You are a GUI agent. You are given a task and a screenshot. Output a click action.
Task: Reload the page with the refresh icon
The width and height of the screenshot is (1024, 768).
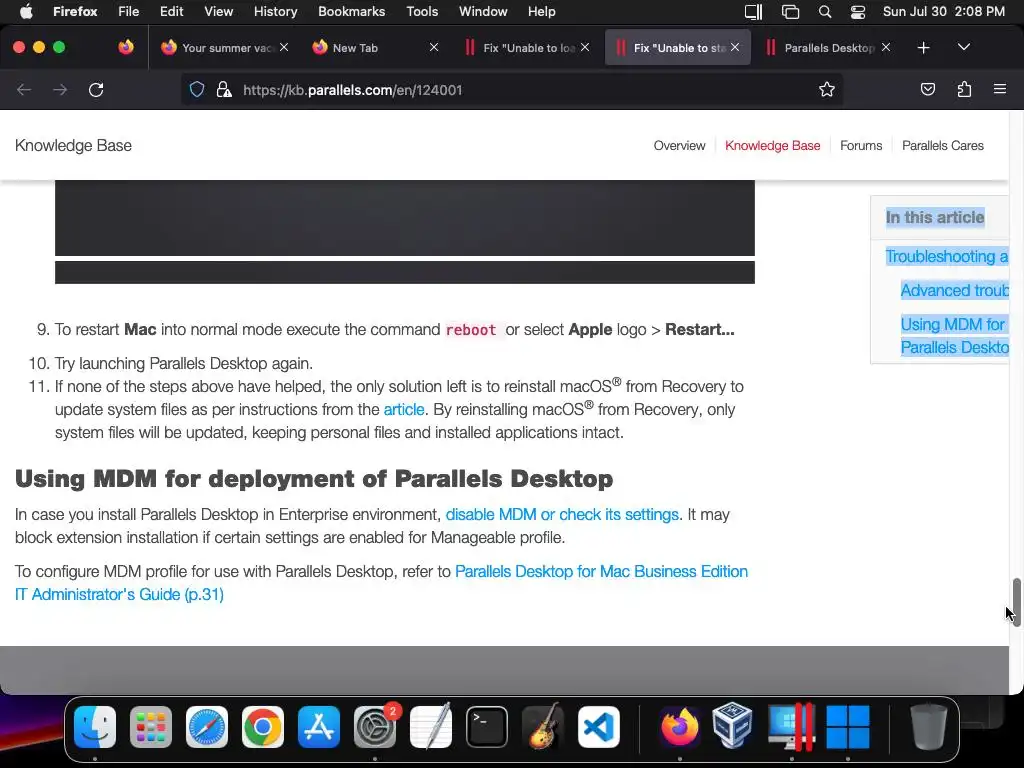(96, 89)
